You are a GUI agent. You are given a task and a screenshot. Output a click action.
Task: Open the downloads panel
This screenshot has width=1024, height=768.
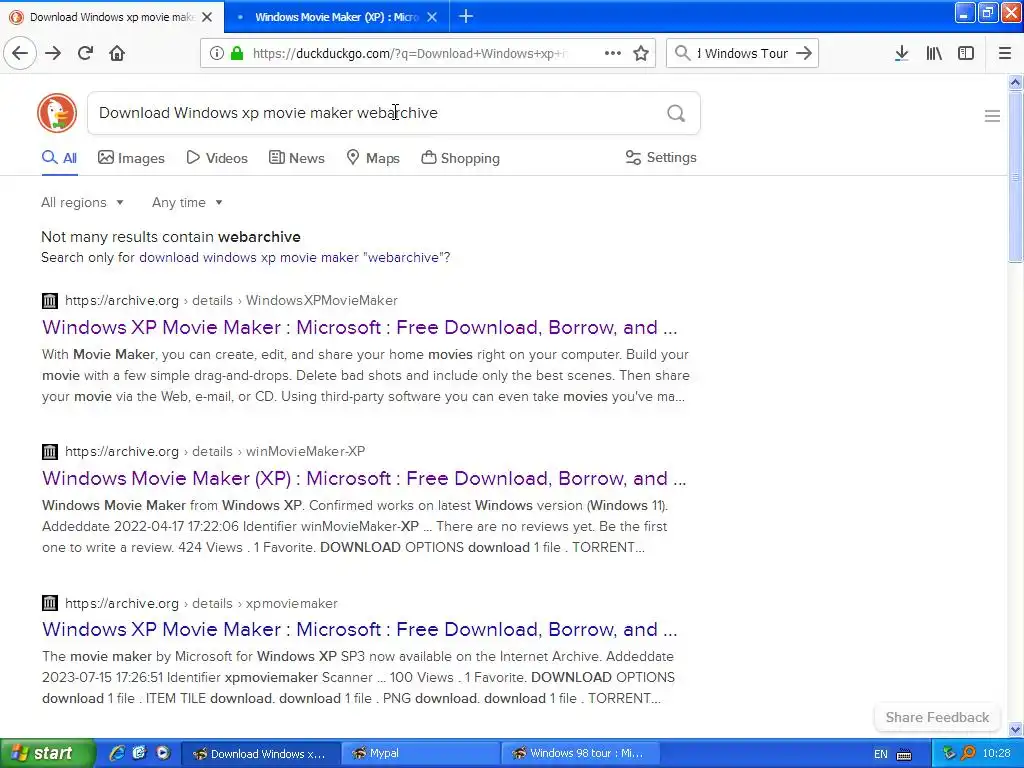[x=901, y=53]
